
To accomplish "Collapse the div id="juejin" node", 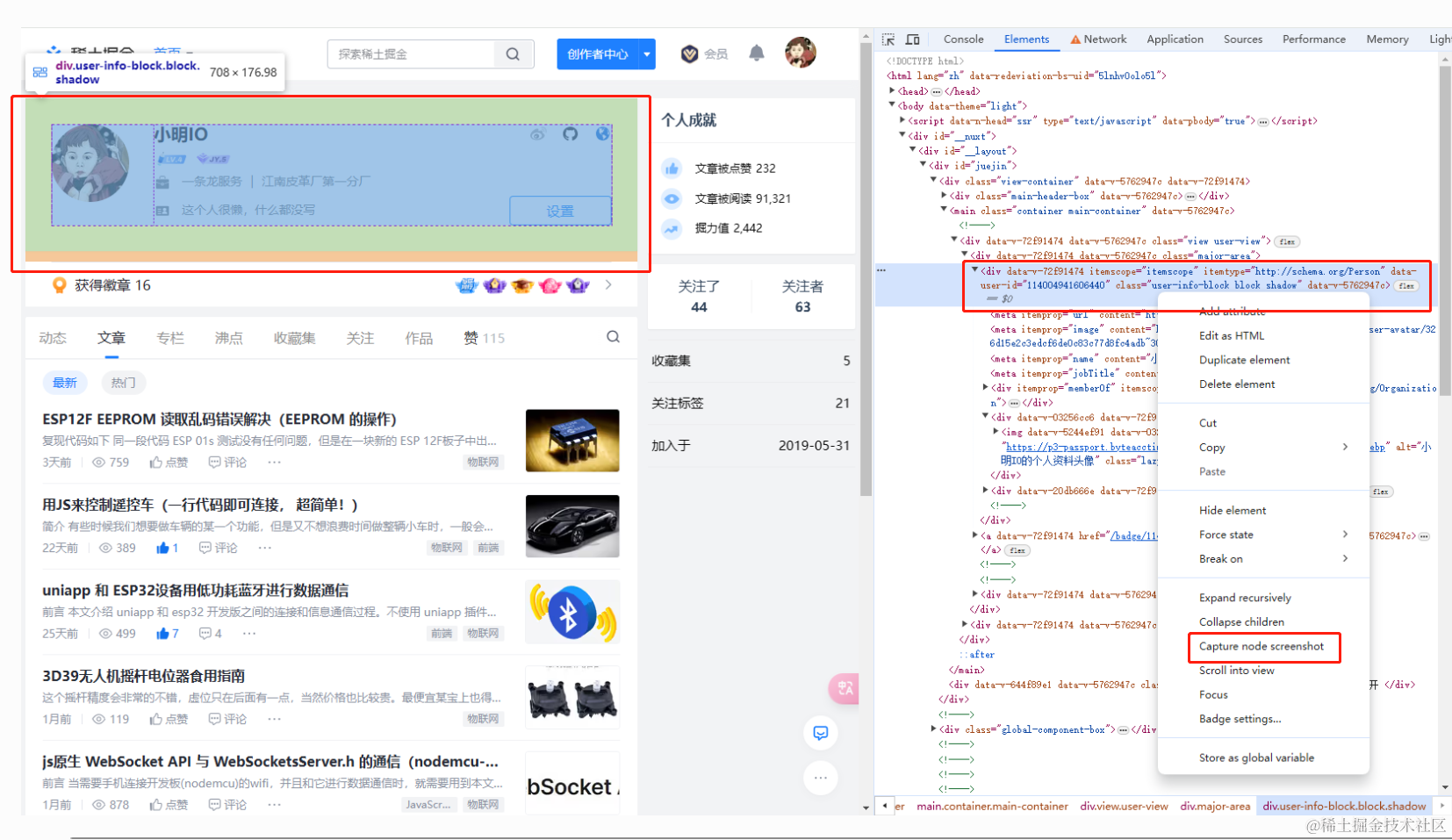I will click(x=923, y=165).
